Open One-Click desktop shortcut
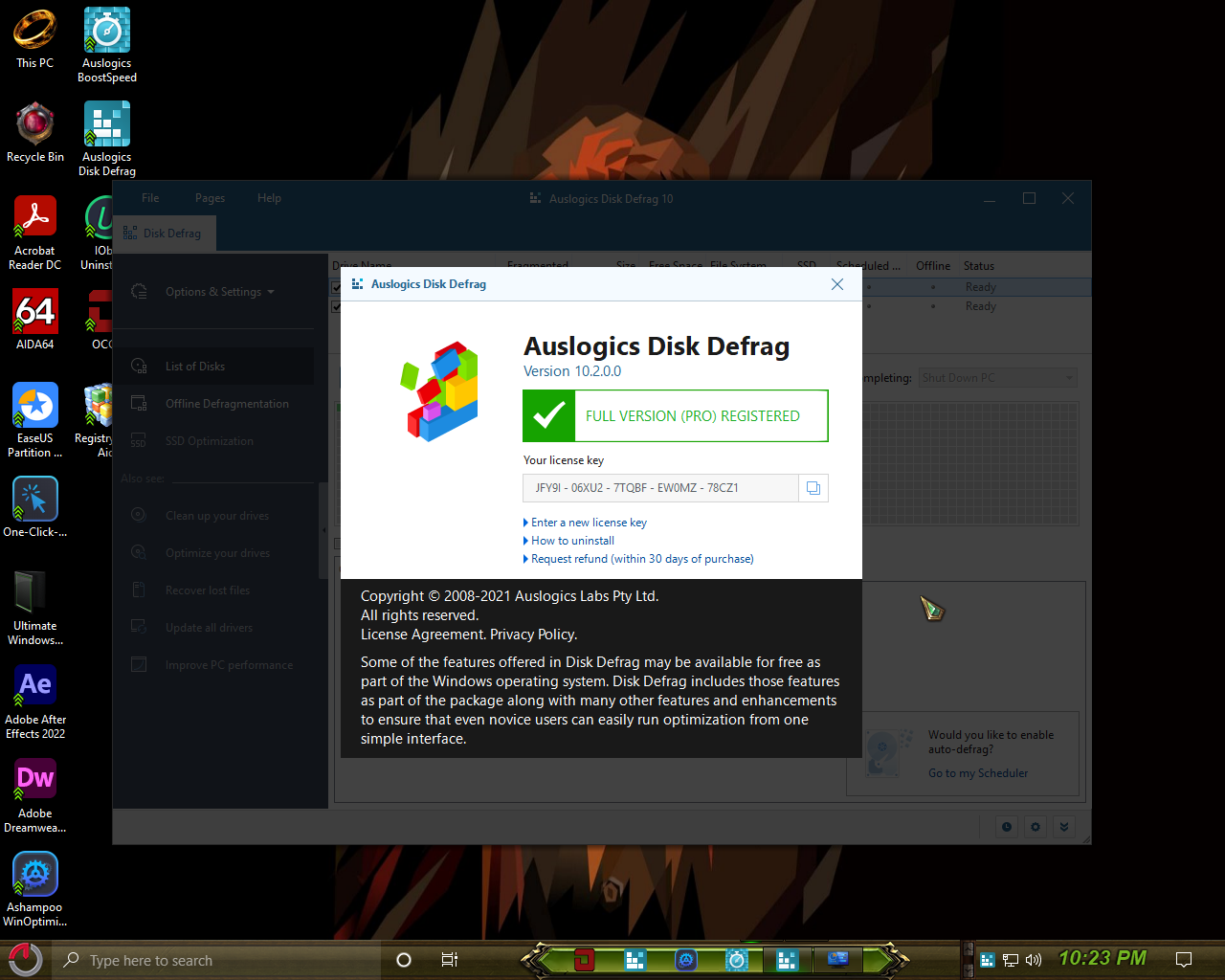Screen dimensions: 1225x980 [x=35, y=507]
